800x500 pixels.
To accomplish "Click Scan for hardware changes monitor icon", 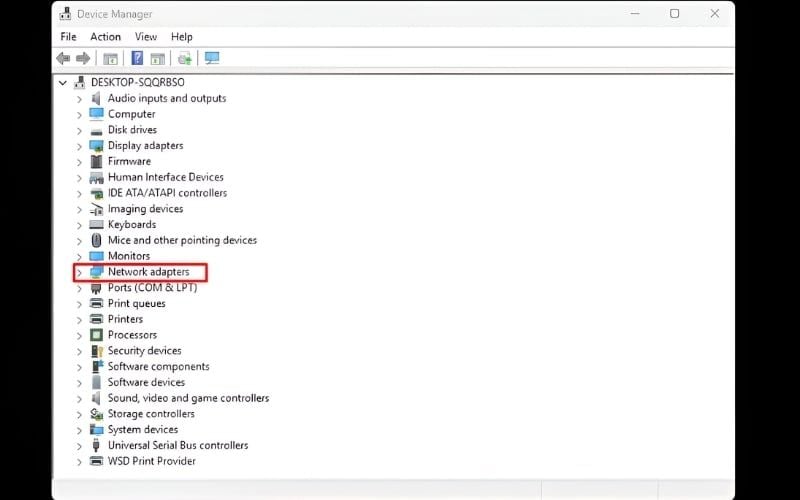I will pyautogui.click(x=212, y=58).
